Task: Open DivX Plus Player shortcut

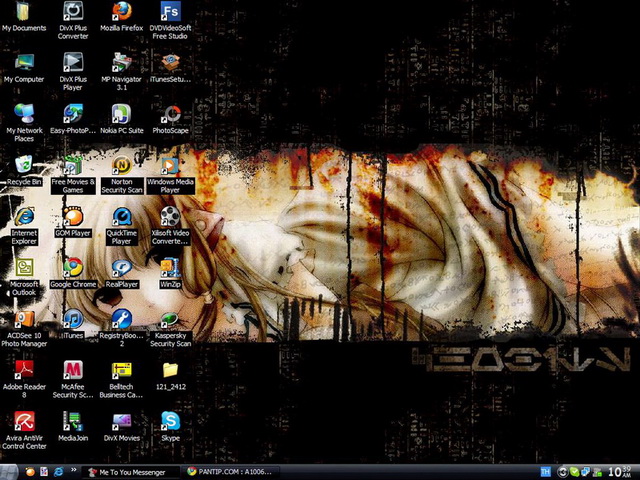Action: (73, 62)
